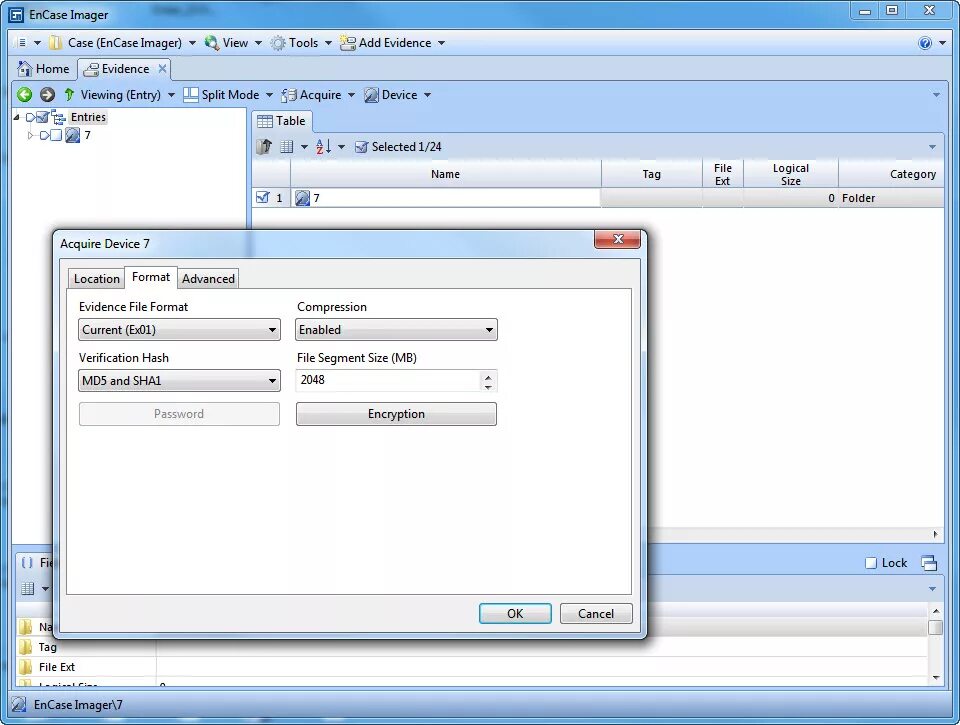The image size is (960, 725).
Task: Uncheck row 1 checkbox in the table
Action: [263, 197]
